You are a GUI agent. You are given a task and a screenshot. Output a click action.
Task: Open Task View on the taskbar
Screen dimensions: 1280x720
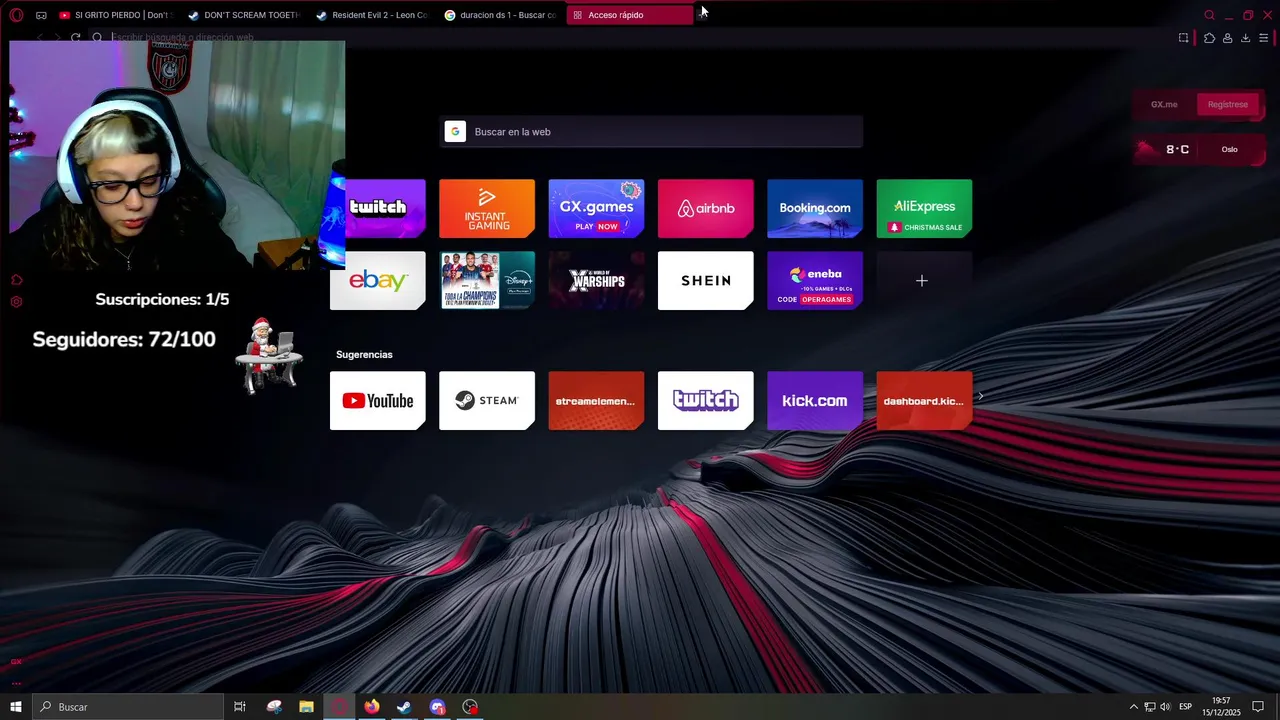pyautogui.click(x=240, y=707)
